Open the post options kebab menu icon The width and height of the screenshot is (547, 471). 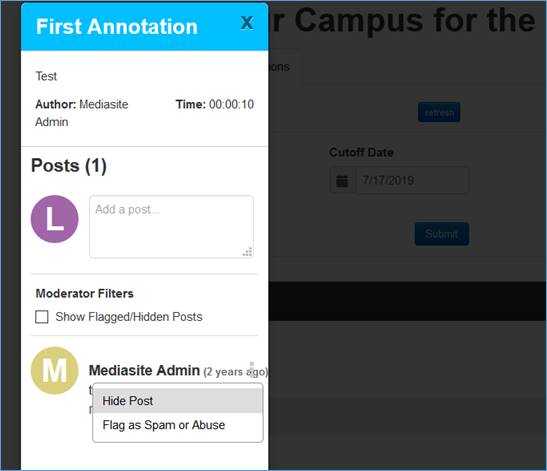(x=252, y=369)
